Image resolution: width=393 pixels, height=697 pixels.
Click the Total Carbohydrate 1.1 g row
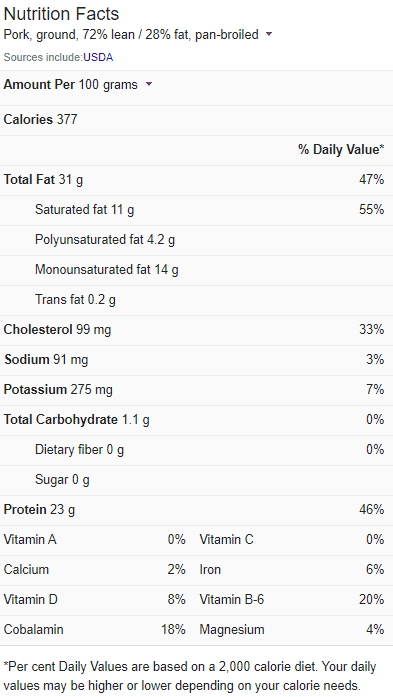pos(196,420)
